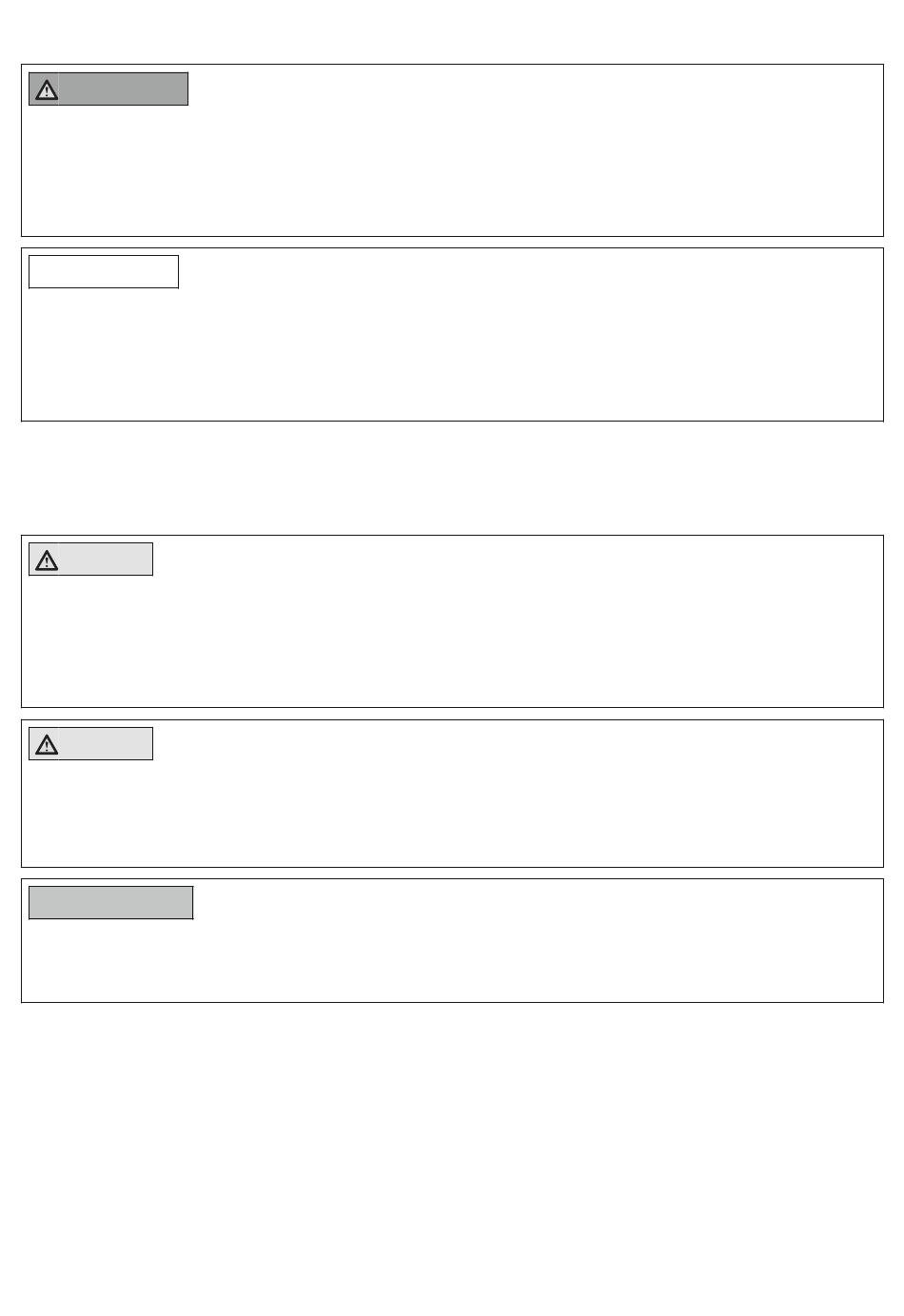Screen dimensions: 904x1316
Task: Click the warning triangle in the dark gray label
Action: pyautogui.click(x=46, y=90)
